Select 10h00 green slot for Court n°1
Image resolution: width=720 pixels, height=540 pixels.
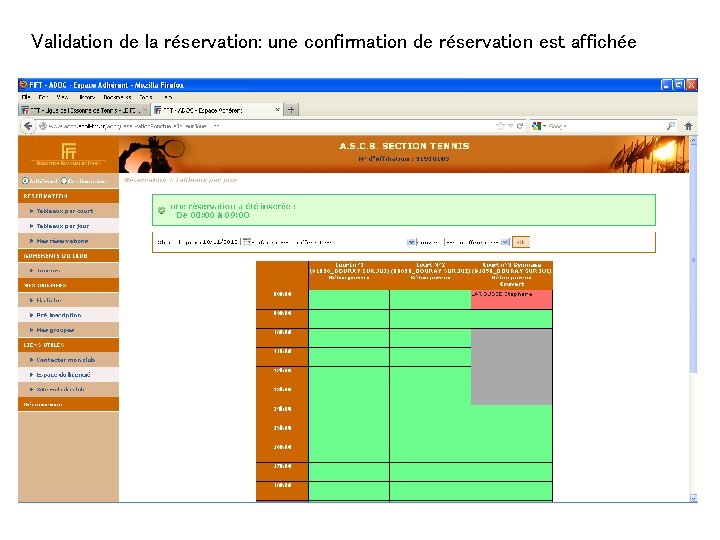pos(349,338)
